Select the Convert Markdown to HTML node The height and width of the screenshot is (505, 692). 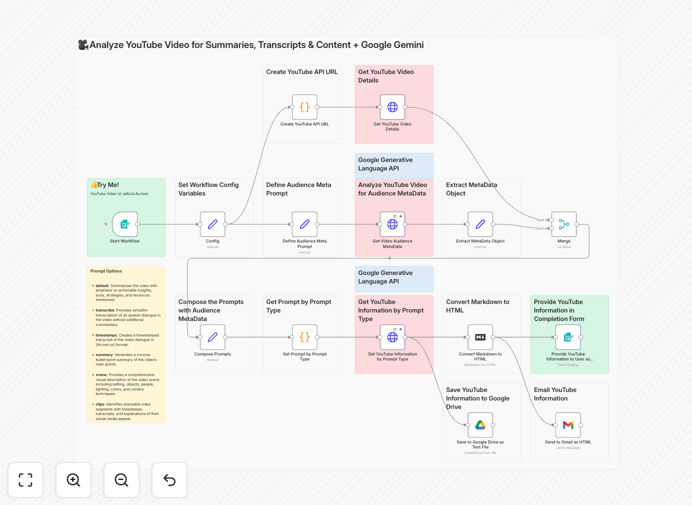[480, 337]
